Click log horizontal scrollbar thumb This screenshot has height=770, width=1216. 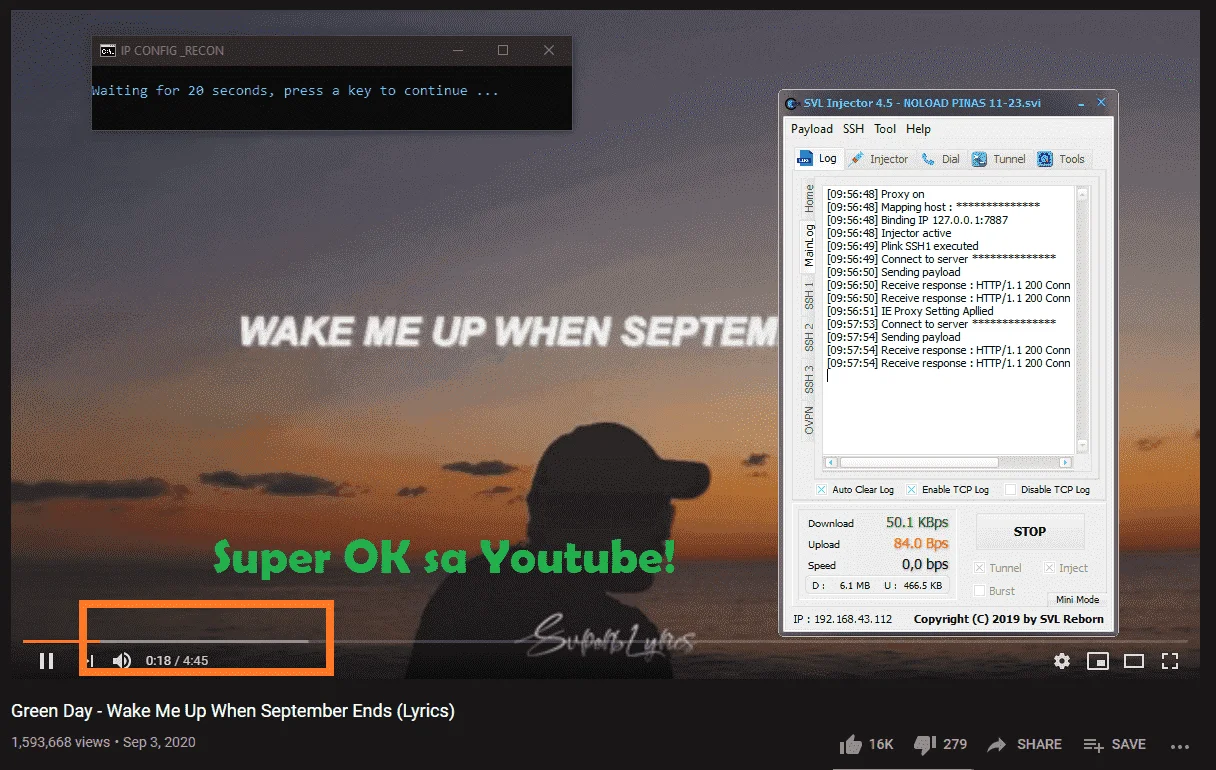click(918, 463)
